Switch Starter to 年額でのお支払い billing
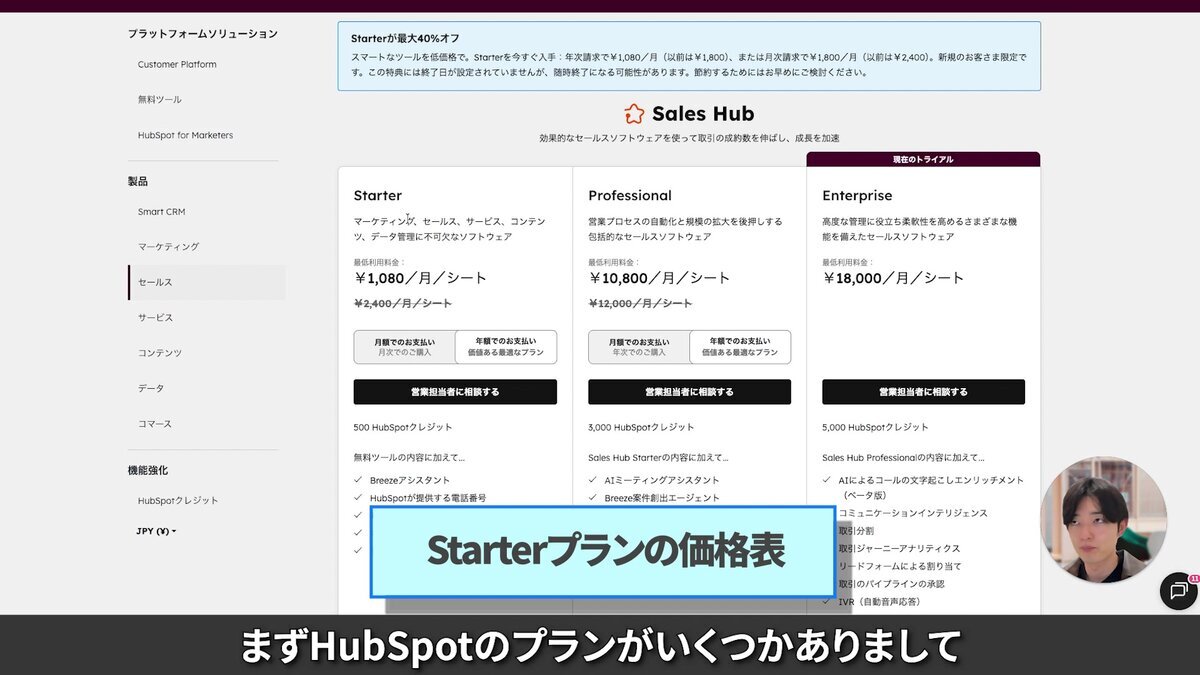This screenshot has width=1200, height=675. click(x=507, y=345)
